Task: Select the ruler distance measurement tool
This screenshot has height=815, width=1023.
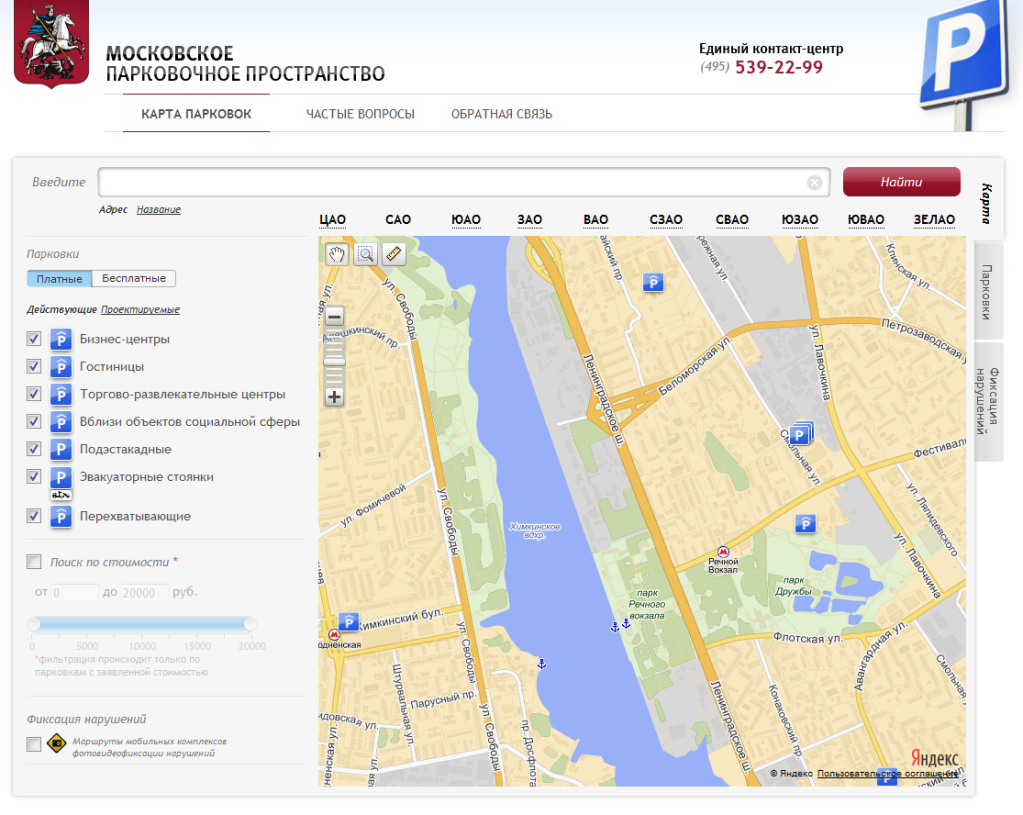Action: [393, 254]
